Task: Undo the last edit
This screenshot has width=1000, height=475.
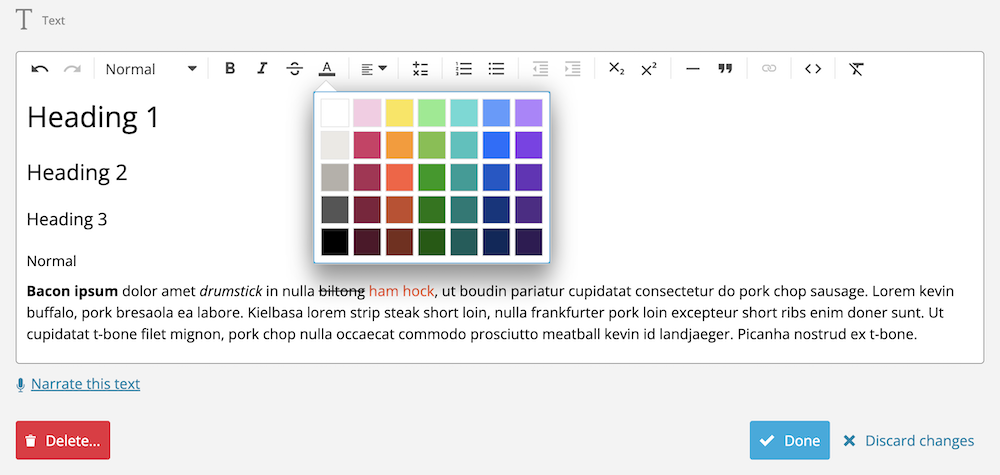Action: (40, 69)
